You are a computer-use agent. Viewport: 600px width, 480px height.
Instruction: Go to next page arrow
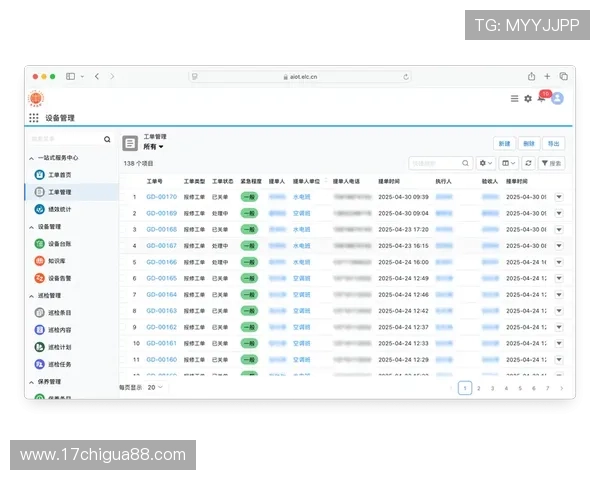[x=561, y=388]
